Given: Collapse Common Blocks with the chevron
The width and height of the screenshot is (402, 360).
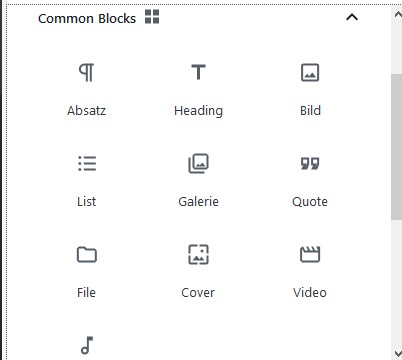Looking at the screenshot, I should [352, 17].
